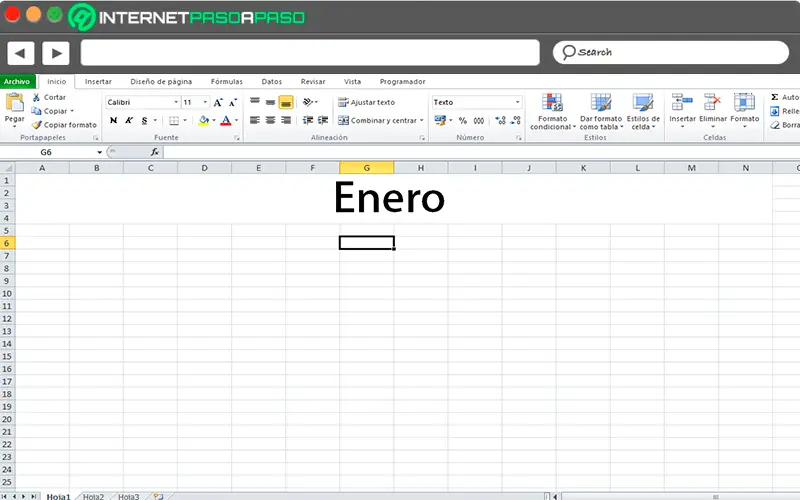This screenshot has height=500, width=800.
Task: Click Ajustar texto button
Action: coord(366,103)
